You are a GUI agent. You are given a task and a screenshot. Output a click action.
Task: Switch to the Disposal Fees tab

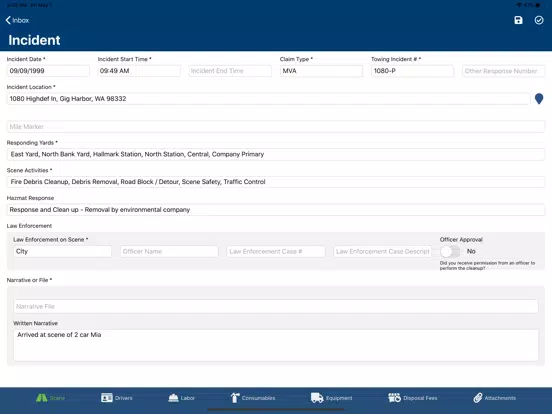(412, 398)
